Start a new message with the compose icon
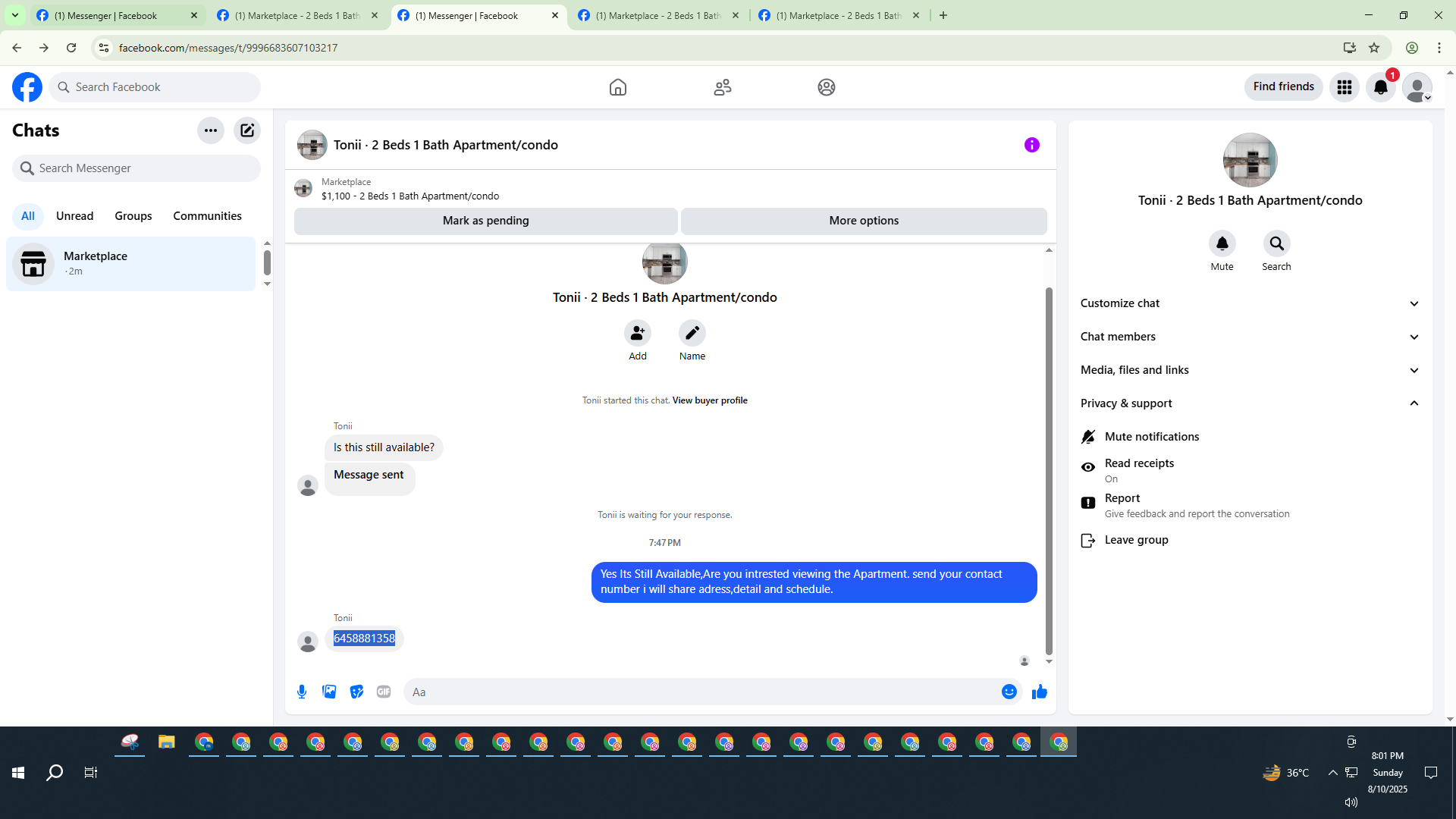The width and height of the screenshot is (1456, 819). [247, 130]
